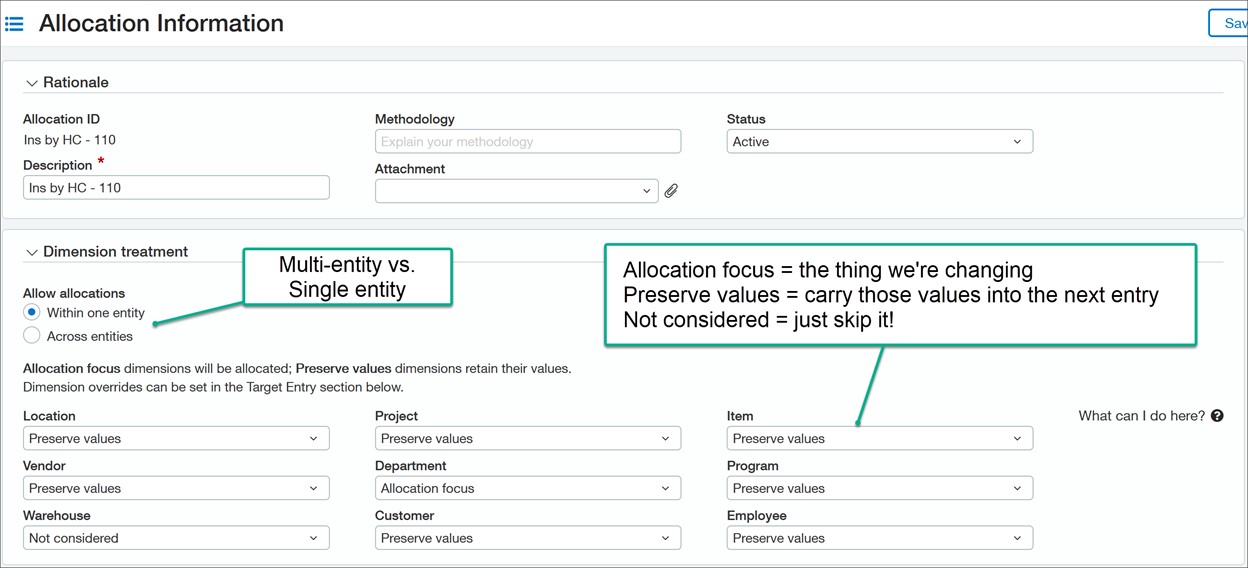
Task: Click the help question mark icon
Action: click(x=1217, y=416)
